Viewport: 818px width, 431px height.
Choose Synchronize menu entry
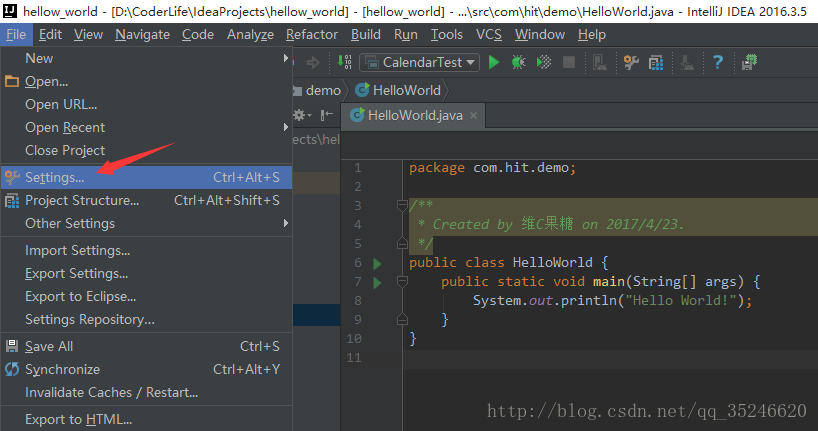147,369
